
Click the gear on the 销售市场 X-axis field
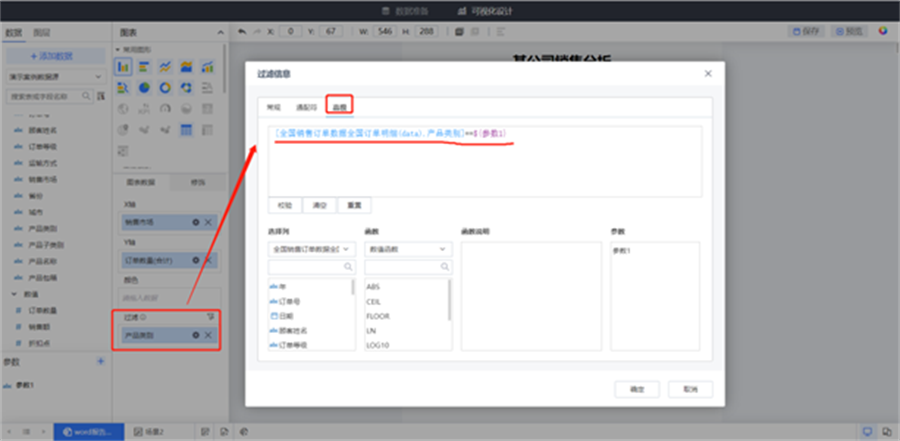[x=196, y=222]
